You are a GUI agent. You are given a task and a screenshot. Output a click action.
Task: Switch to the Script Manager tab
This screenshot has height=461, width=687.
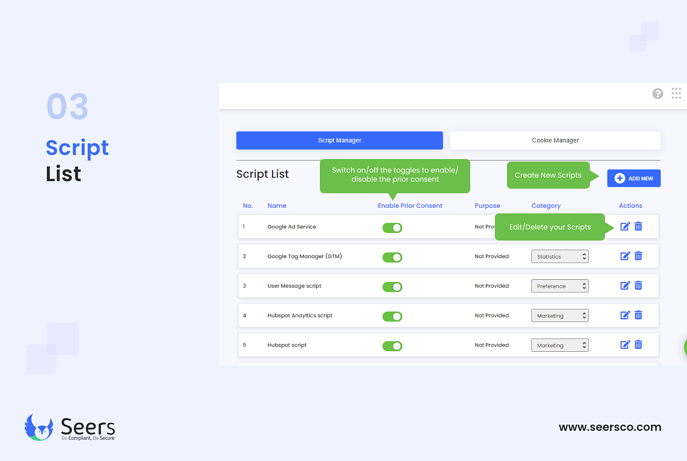pos(340,140)
